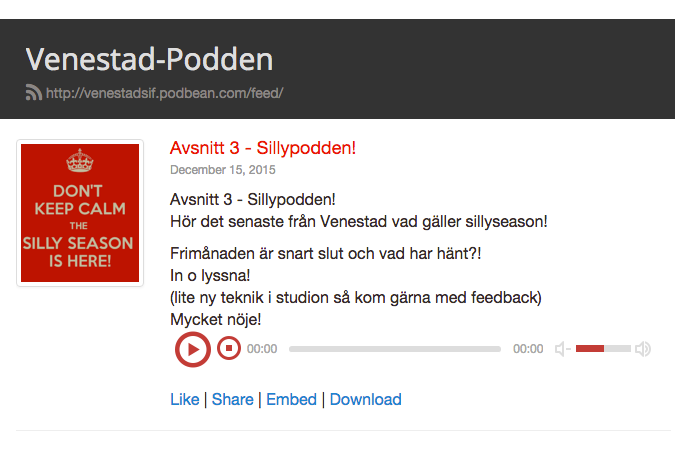Set volume to maximum with the loud speaker icon
This screenshot has width=675, height=468.
[643, 349]
